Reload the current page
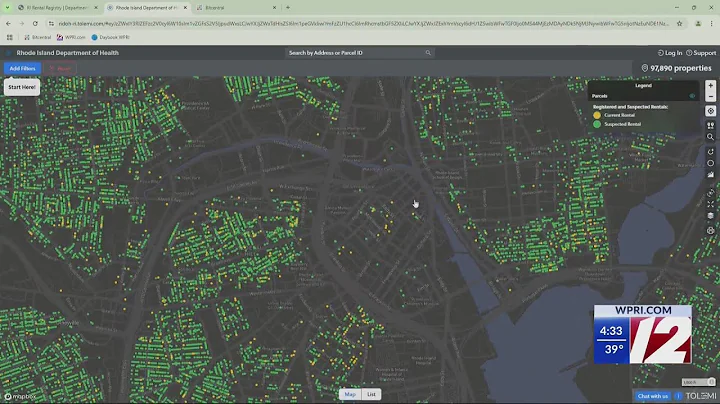 [35, 23]
